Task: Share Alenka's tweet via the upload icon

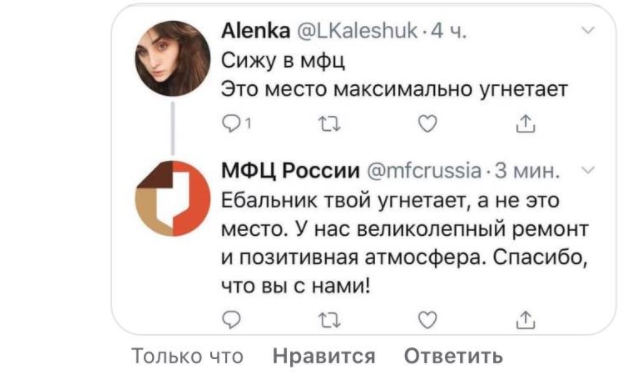Action: coord(526,124)
